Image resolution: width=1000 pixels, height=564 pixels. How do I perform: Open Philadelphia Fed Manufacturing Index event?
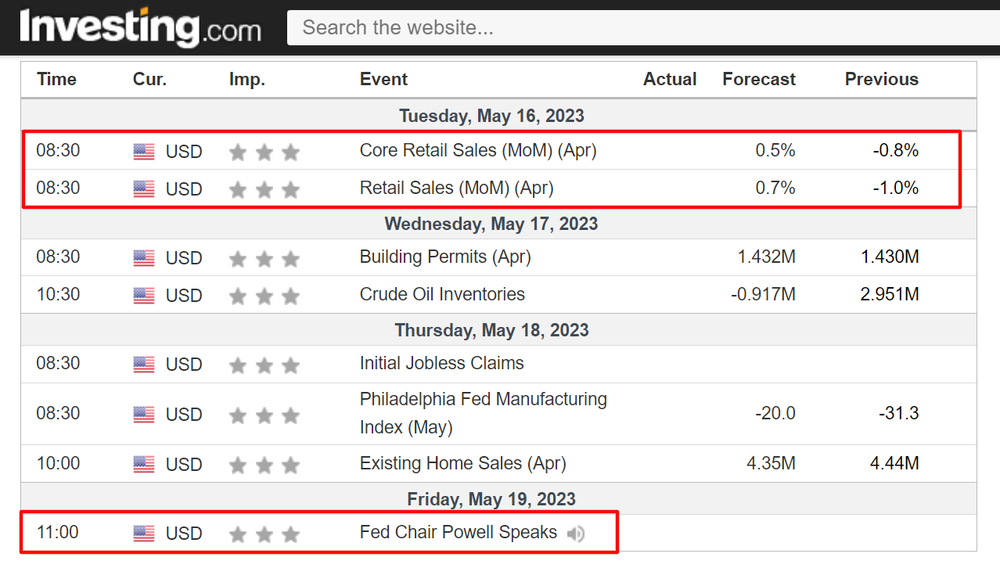coord(483,413)
